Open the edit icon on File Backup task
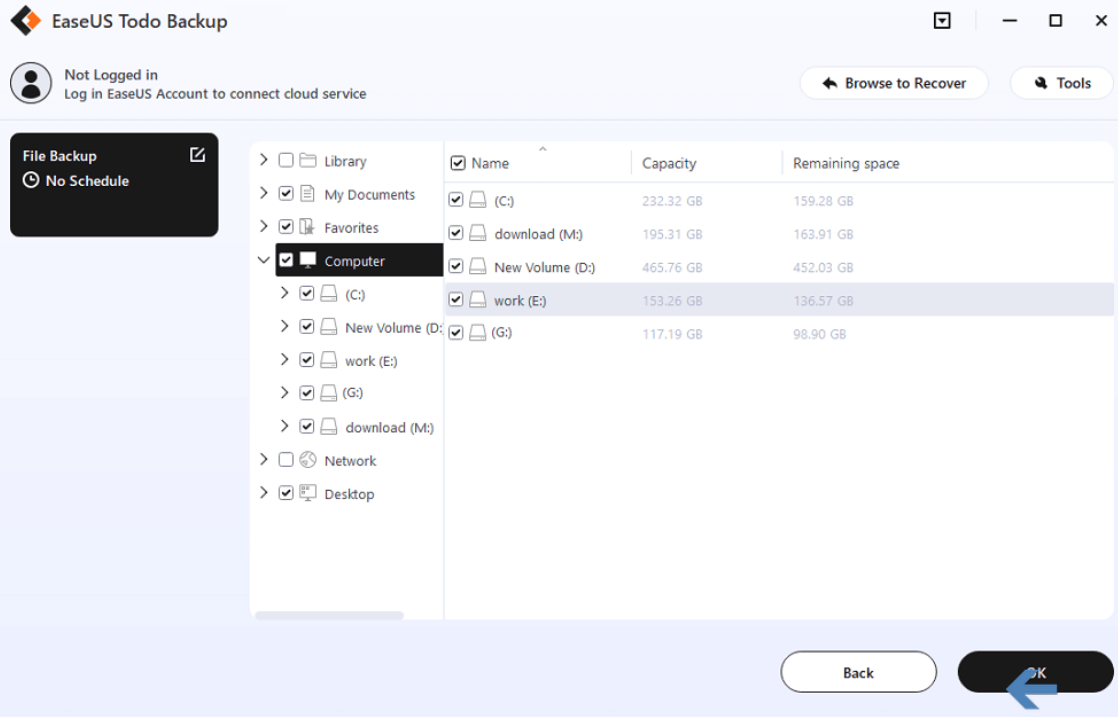Screen dimensions: 1118x717 pos(198,154)
